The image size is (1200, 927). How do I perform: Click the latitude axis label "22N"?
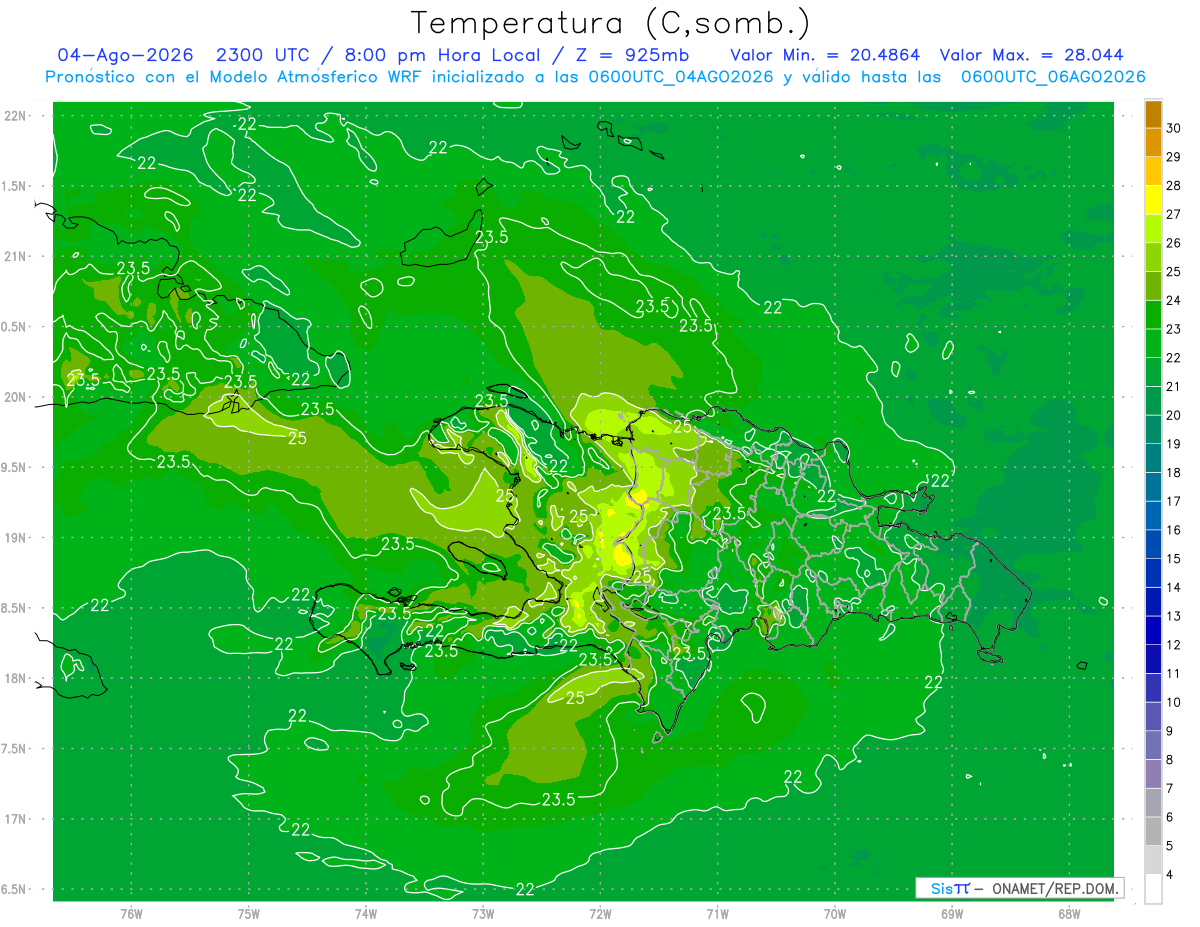coord(17,115)
